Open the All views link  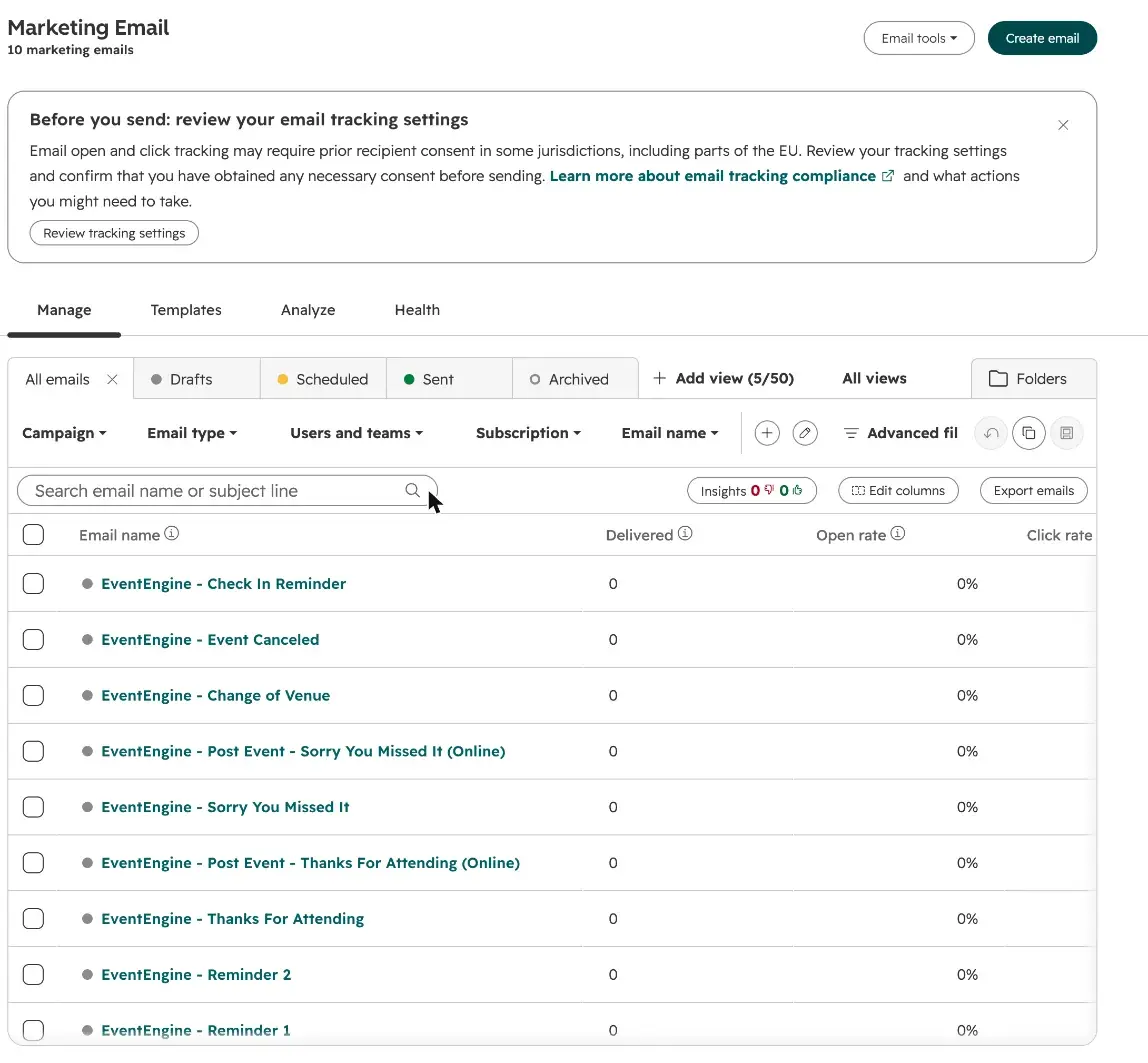[874, 378]
